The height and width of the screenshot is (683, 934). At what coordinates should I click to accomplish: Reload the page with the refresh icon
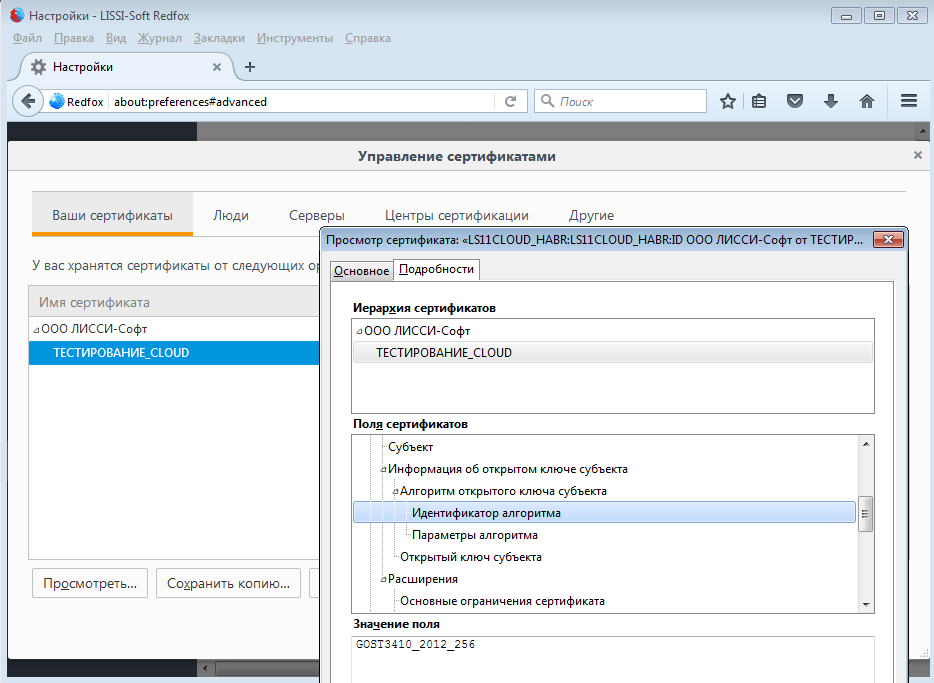[x=510, y=101]
